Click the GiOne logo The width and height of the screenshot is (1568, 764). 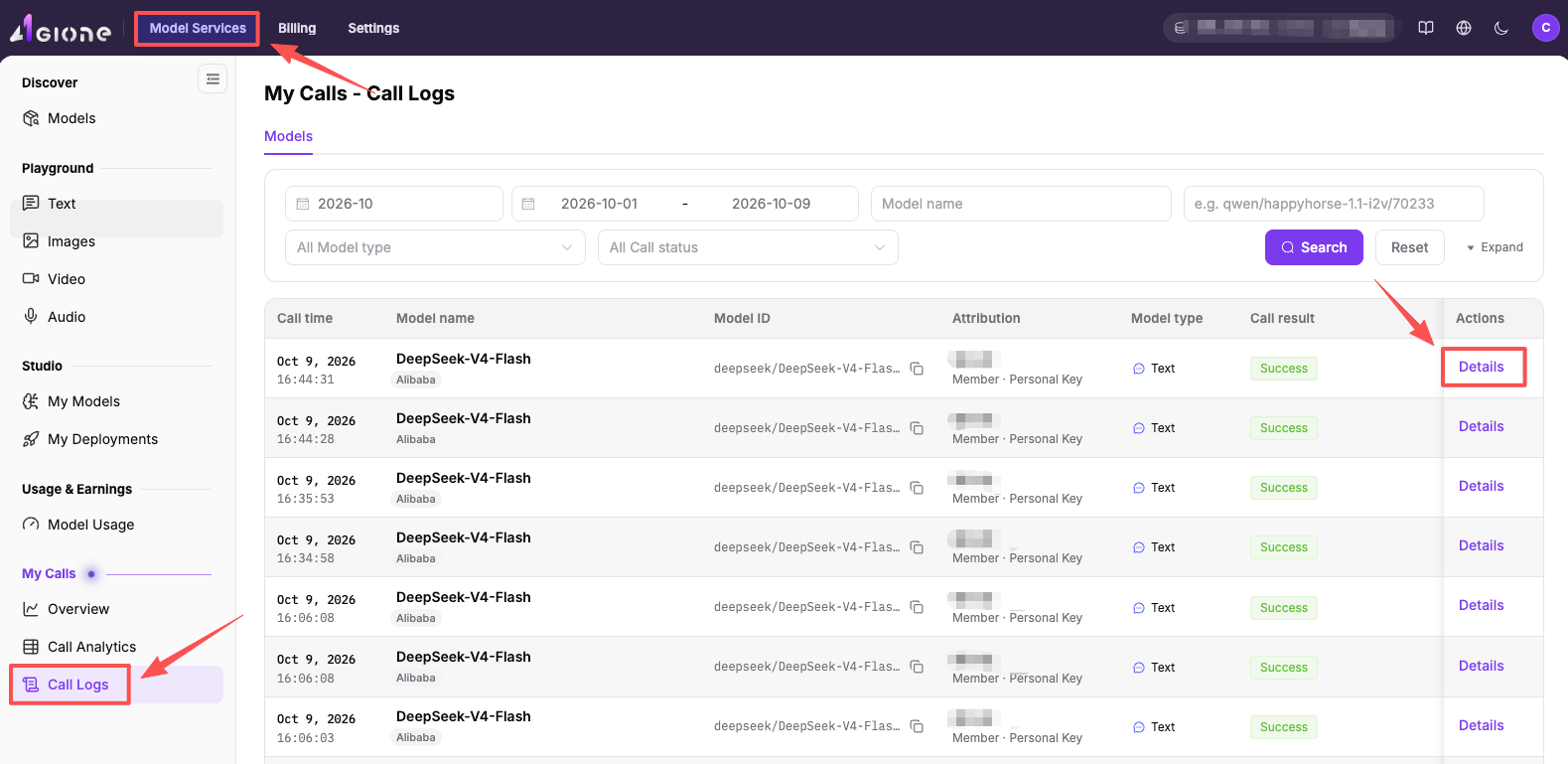click(x=61, y=29)
